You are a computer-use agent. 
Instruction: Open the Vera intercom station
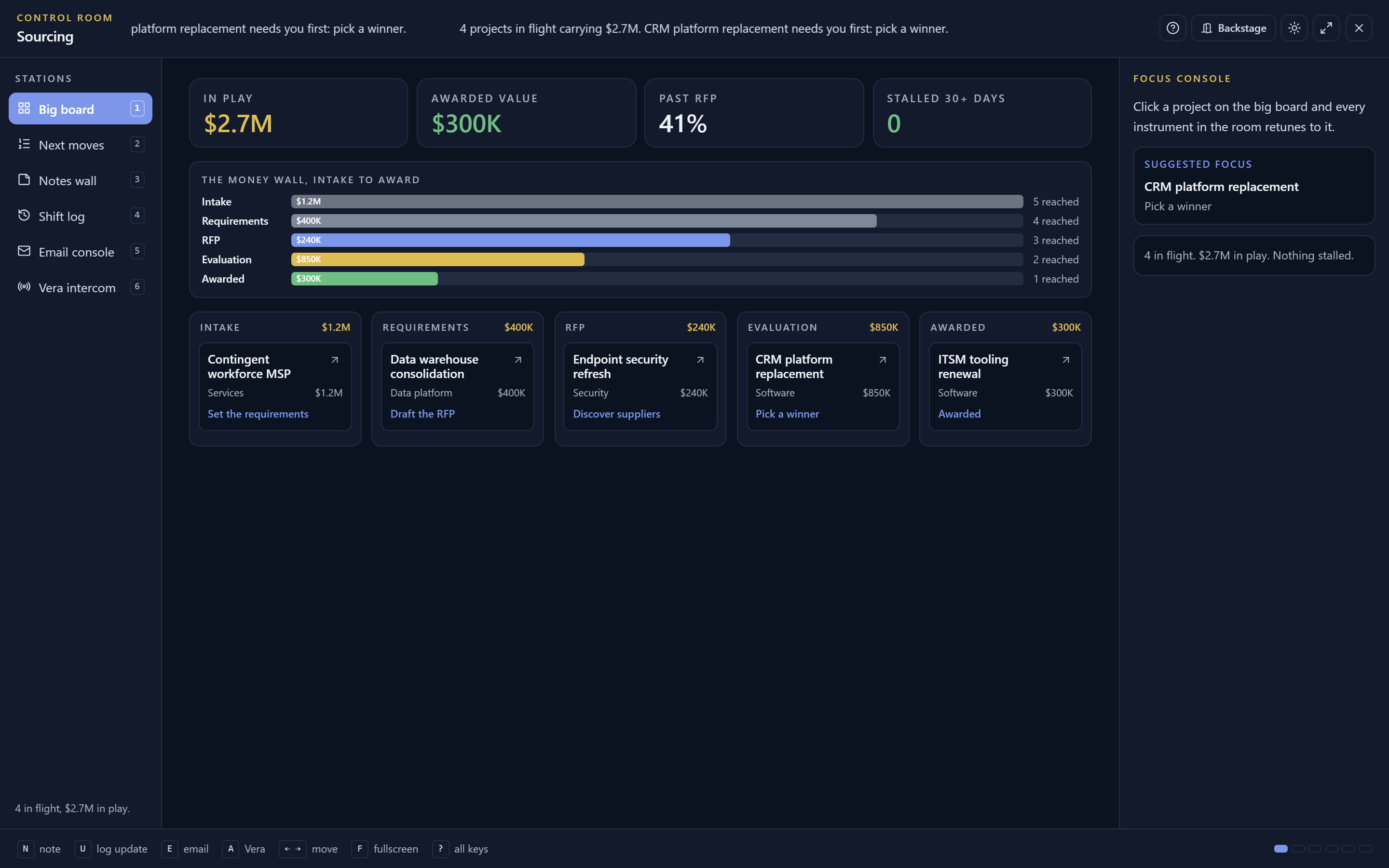point(81,287)
